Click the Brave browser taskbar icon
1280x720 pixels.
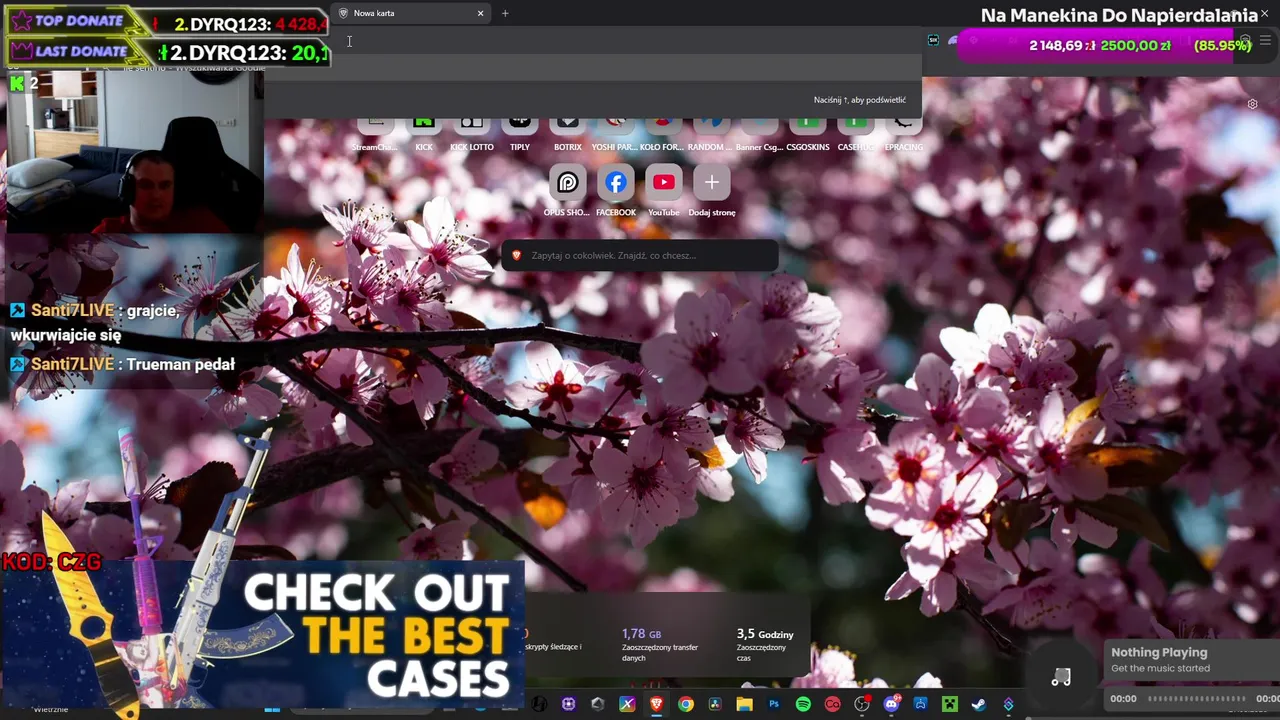click(x=656, y=704)
